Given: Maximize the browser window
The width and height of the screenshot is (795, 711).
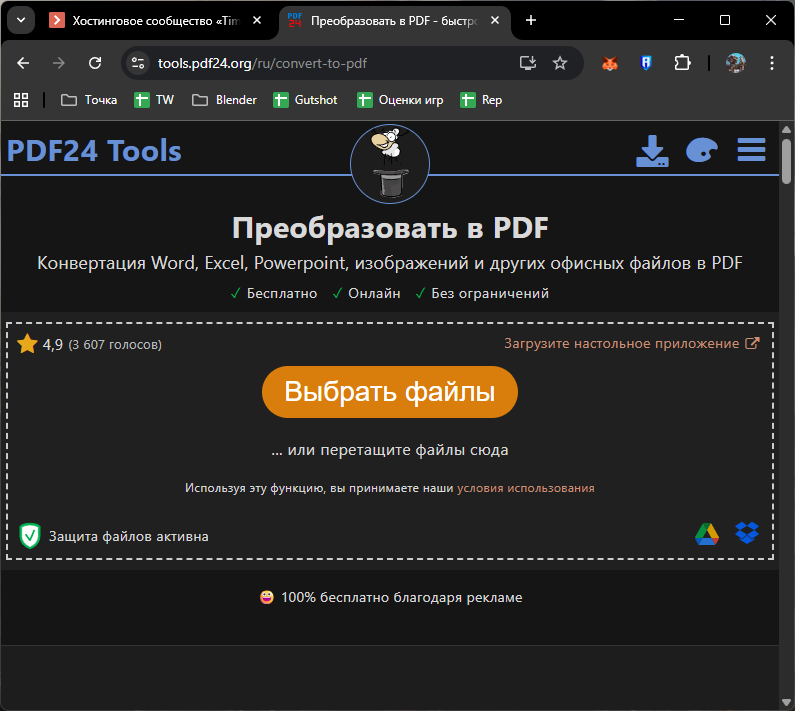Looking at the screenshot, I should (x=725, y=20).
